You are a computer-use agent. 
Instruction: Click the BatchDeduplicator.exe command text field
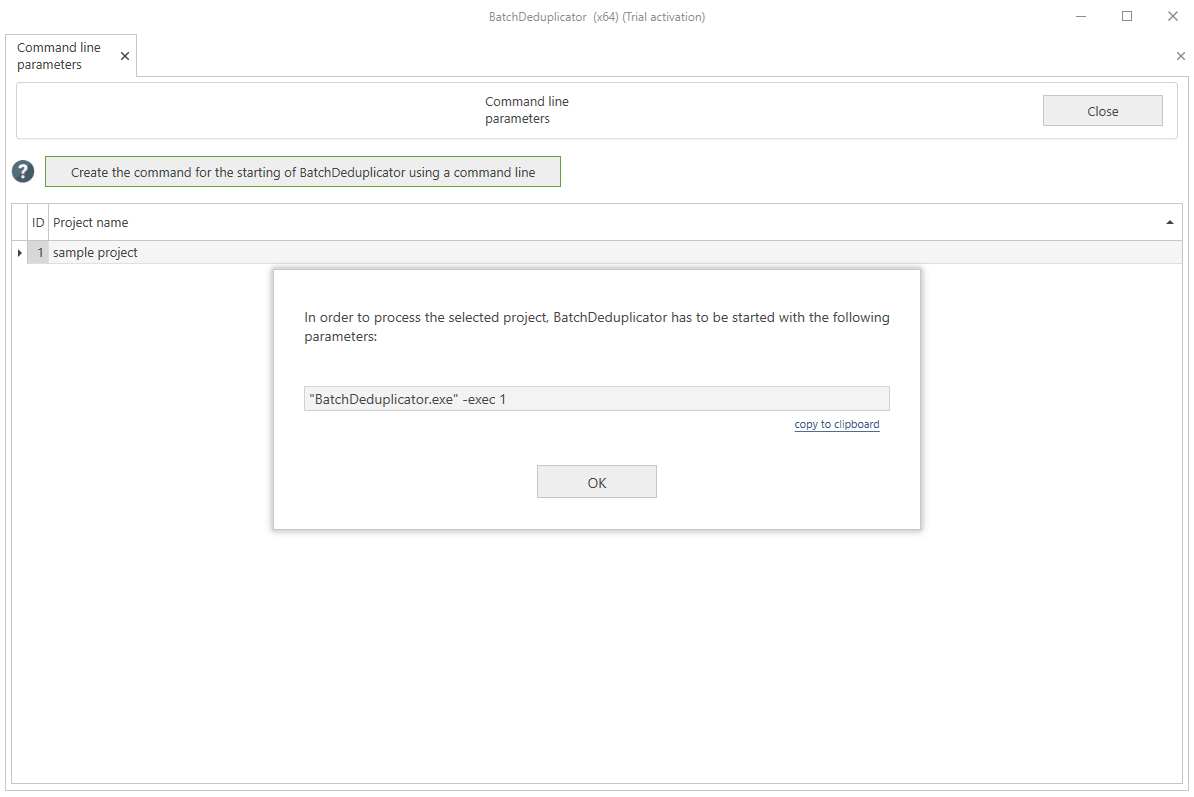(x=596, y=399)
